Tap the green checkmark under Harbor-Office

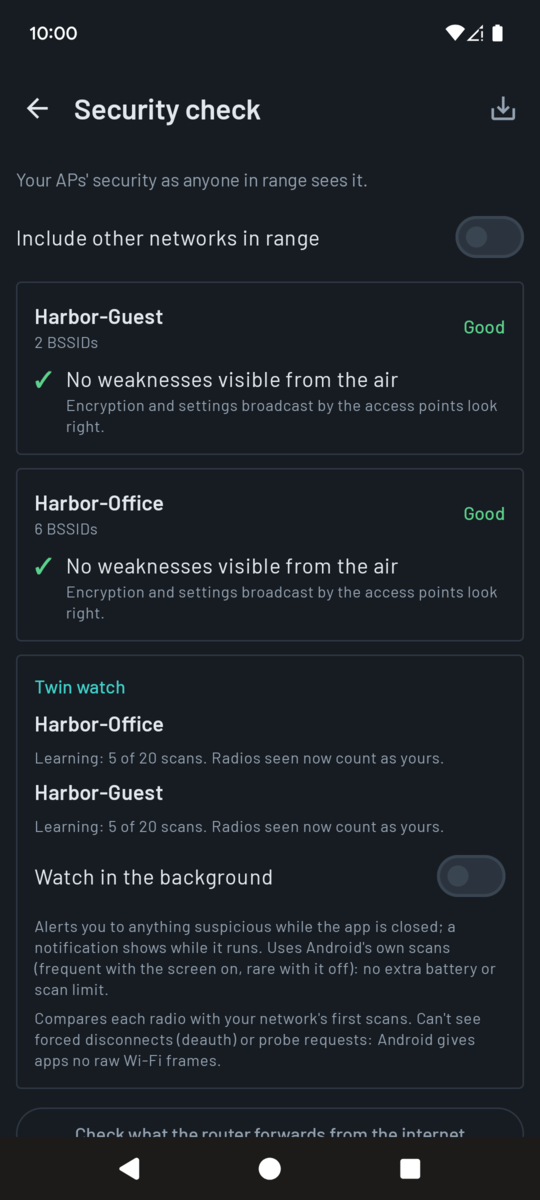[43, 567]
